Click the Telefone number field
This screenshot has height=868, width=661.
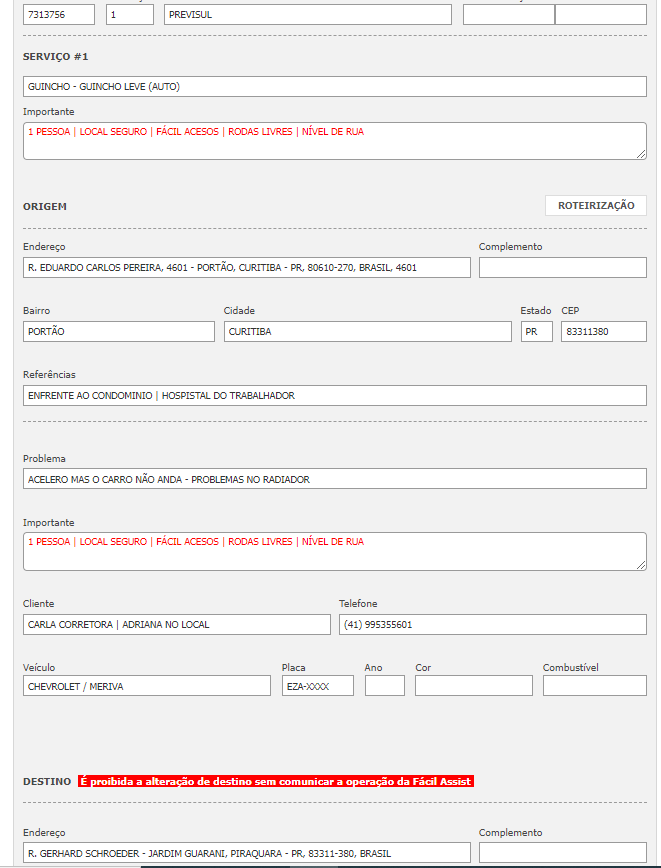[492, 624]
